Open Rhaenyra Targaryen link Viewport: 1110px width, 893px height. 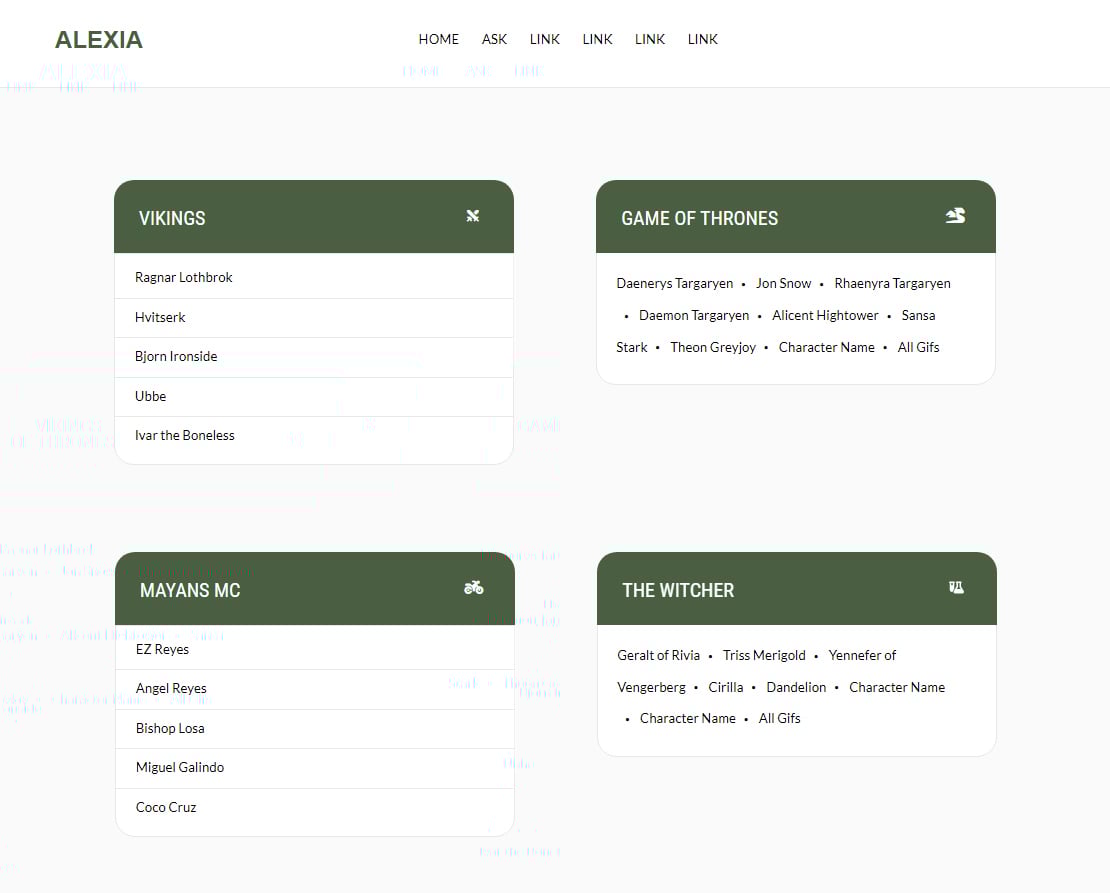coord(892,283)
